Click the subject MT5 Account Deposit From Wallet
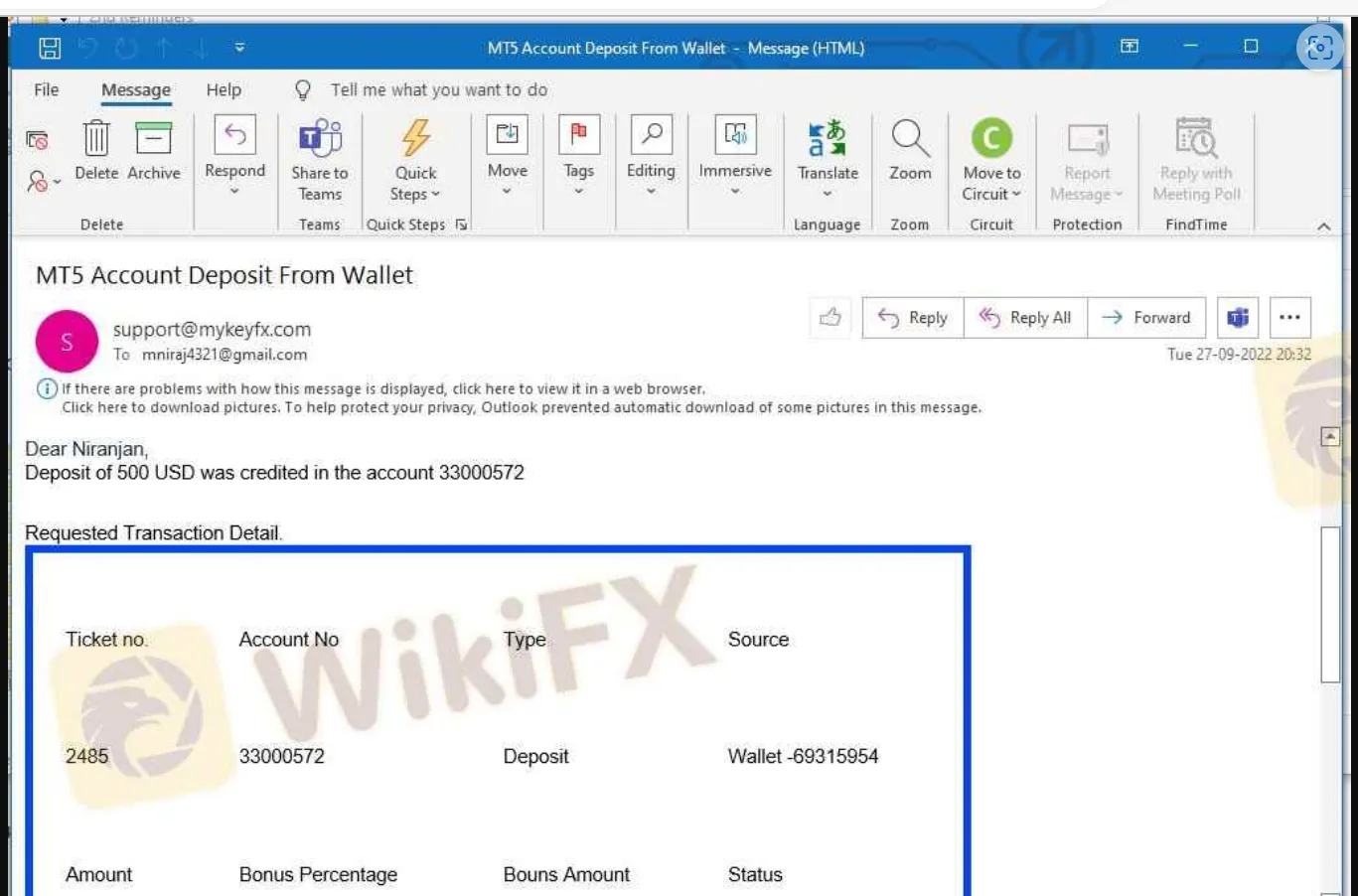 point(225,275)
